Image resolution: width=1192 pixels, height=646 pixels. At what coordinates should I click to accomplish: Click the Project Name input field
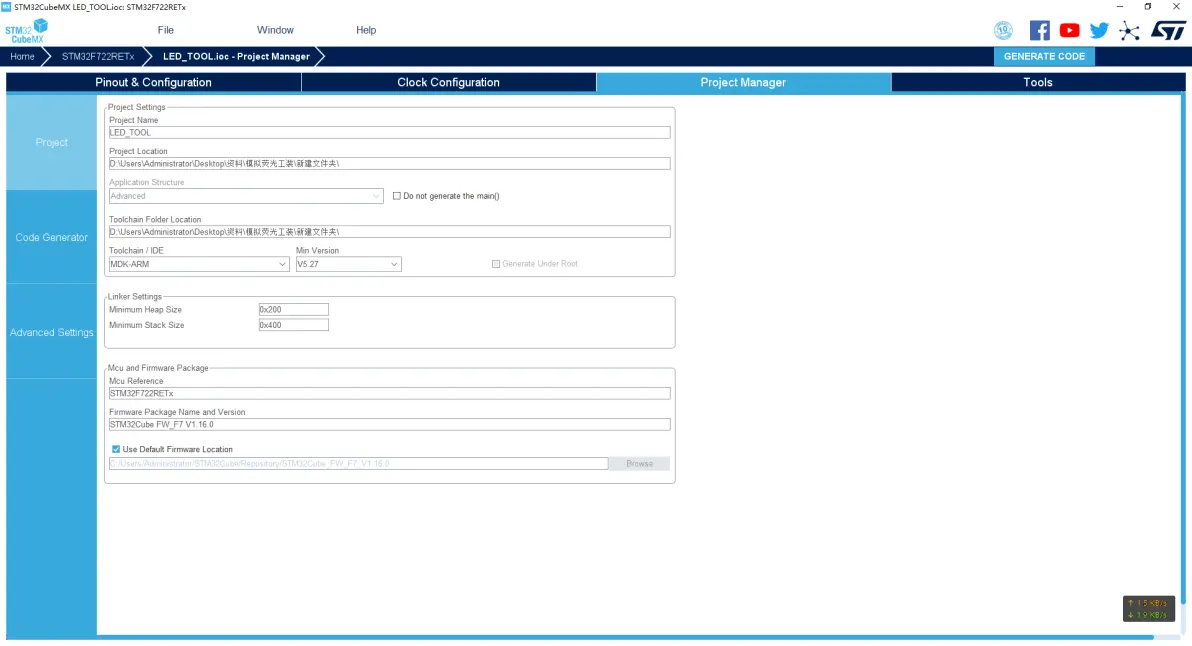pyautogui.click(x=389, y=132)
